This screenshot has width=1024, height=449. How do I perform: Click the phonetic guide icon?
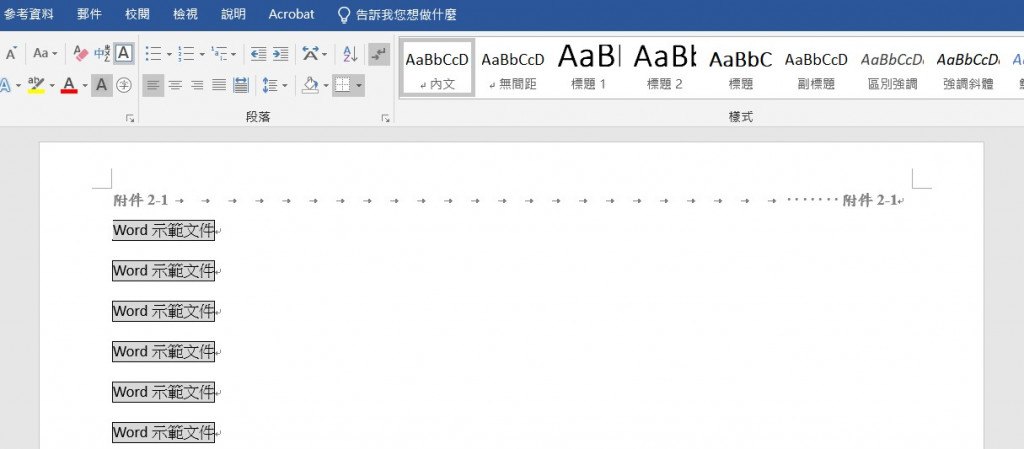(x=102, y=54)
